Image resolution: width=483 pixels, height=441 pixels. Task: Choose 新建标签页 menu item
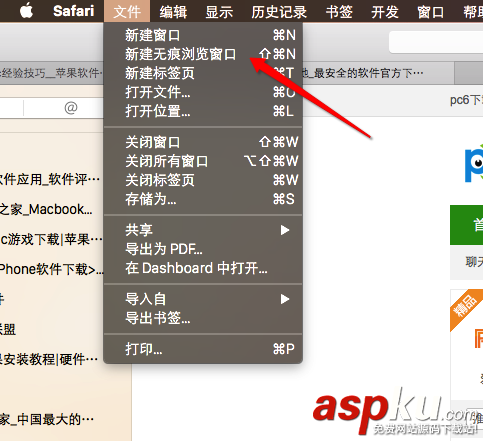pos(203,73)
